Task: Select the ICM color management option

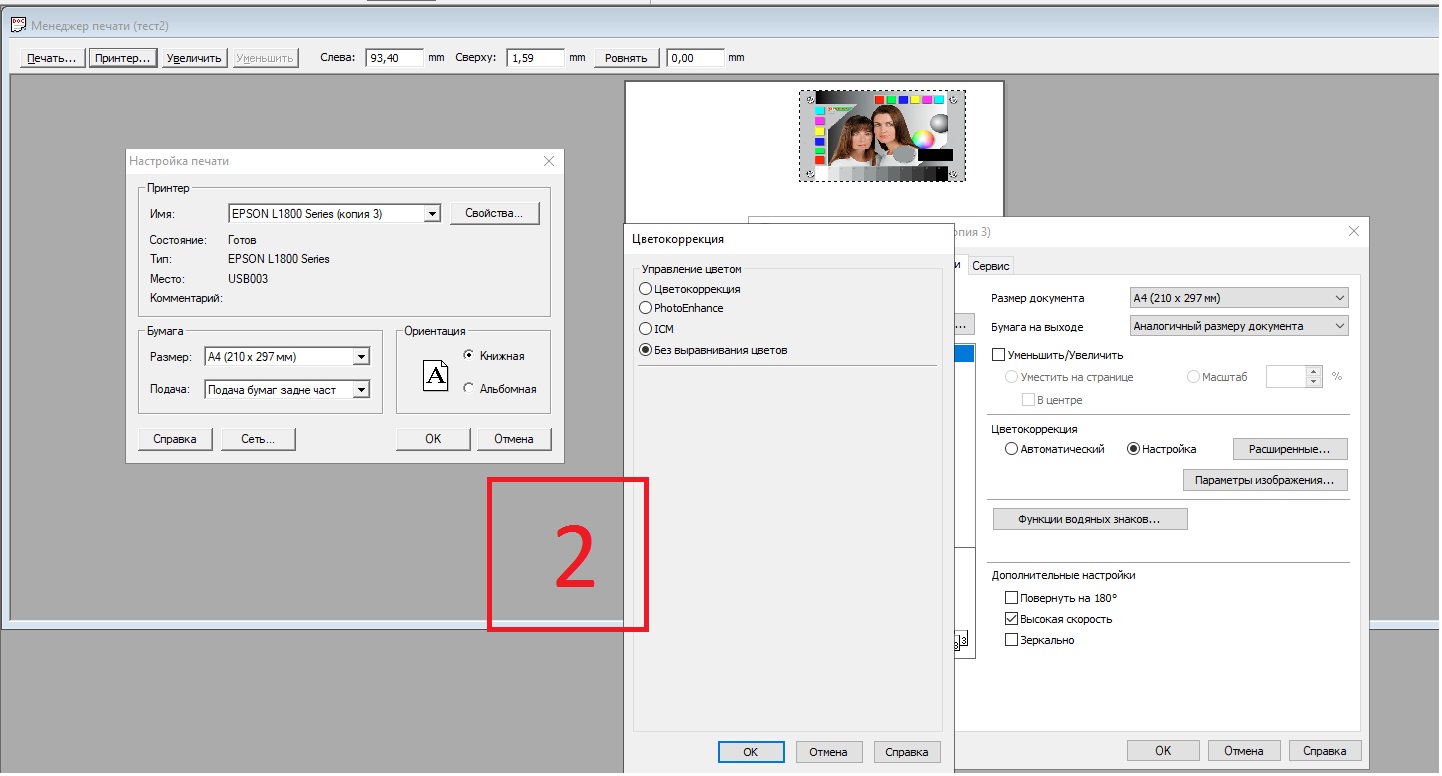Action: pos(645,328)
